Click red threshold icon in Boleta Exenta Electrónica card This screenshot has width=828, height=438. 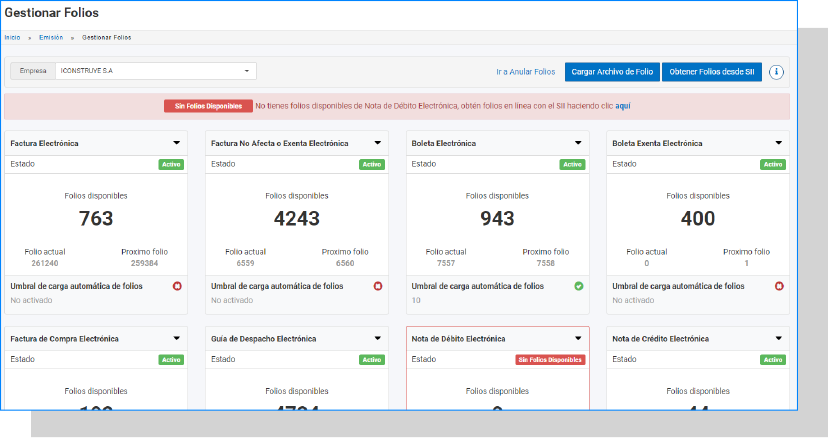tap(779, 286)
